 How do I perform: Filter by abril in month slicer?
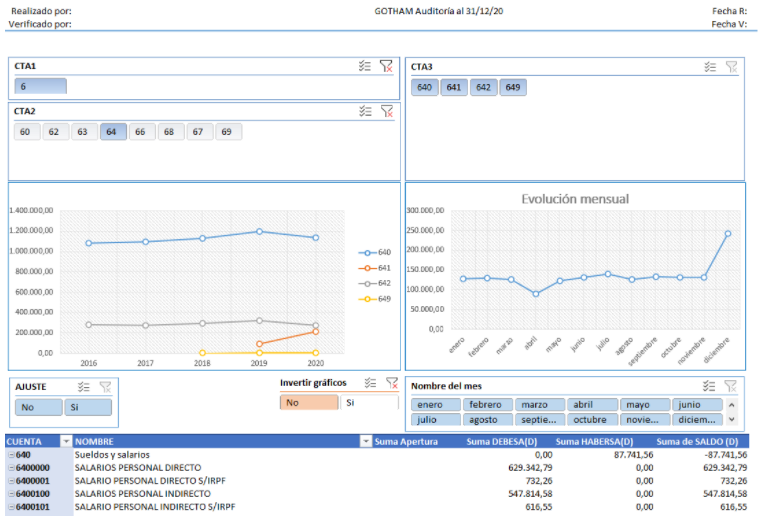593,404
